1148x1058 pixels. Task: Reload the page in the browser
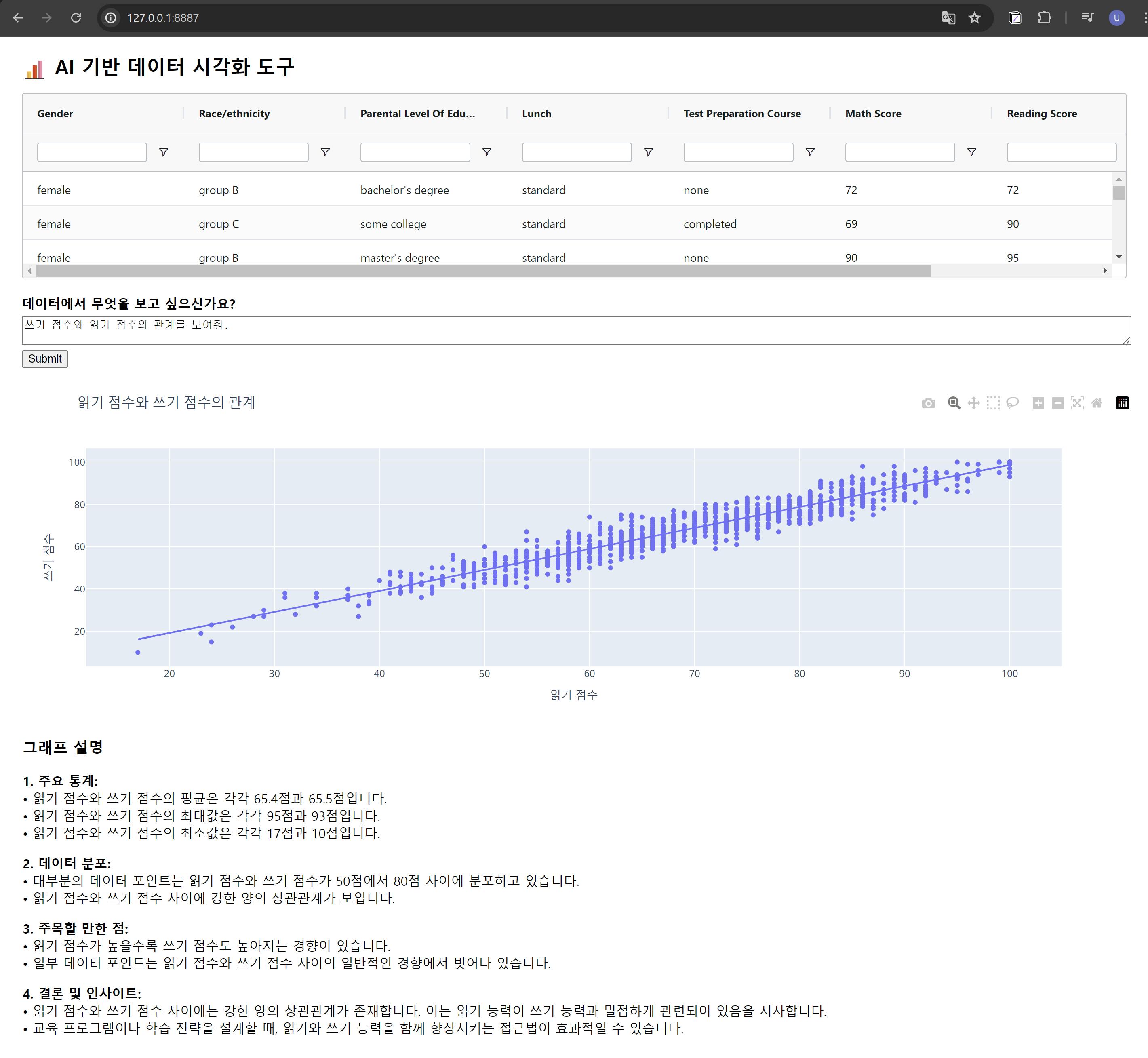tap(76, 18)
